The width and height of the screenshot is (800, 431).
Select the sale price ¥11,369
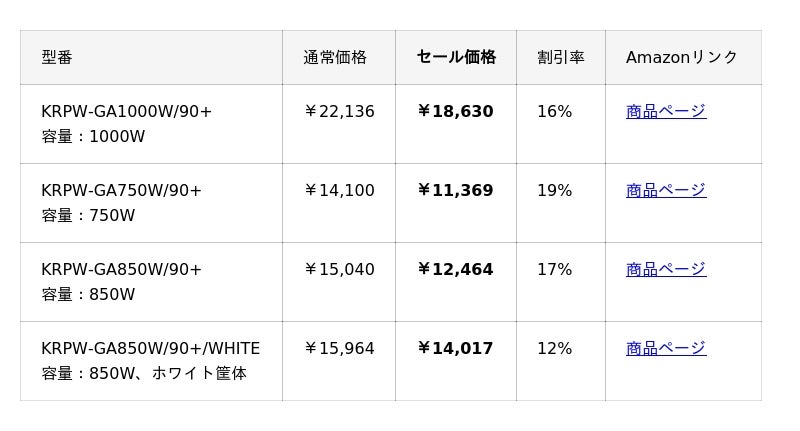click(455, 190)
